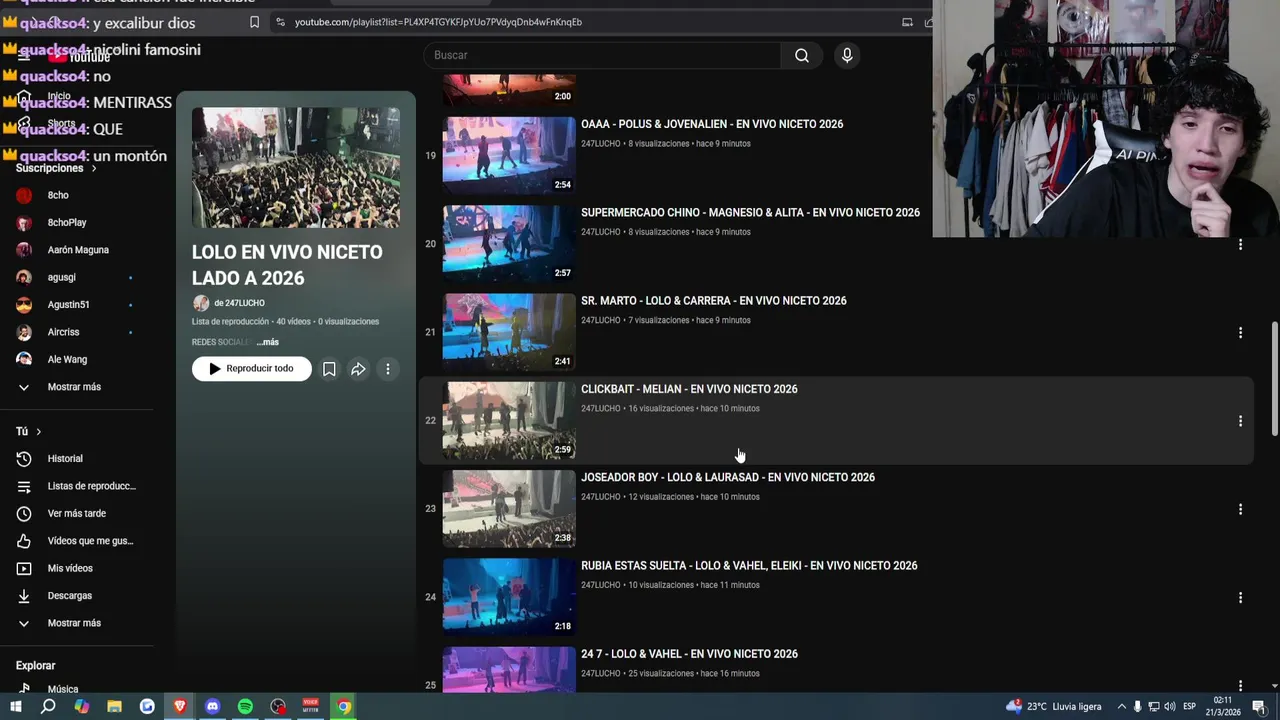Play thumbnail of video number 19
This screenshot has width=1280, height=720.
[x=509, y=155]
